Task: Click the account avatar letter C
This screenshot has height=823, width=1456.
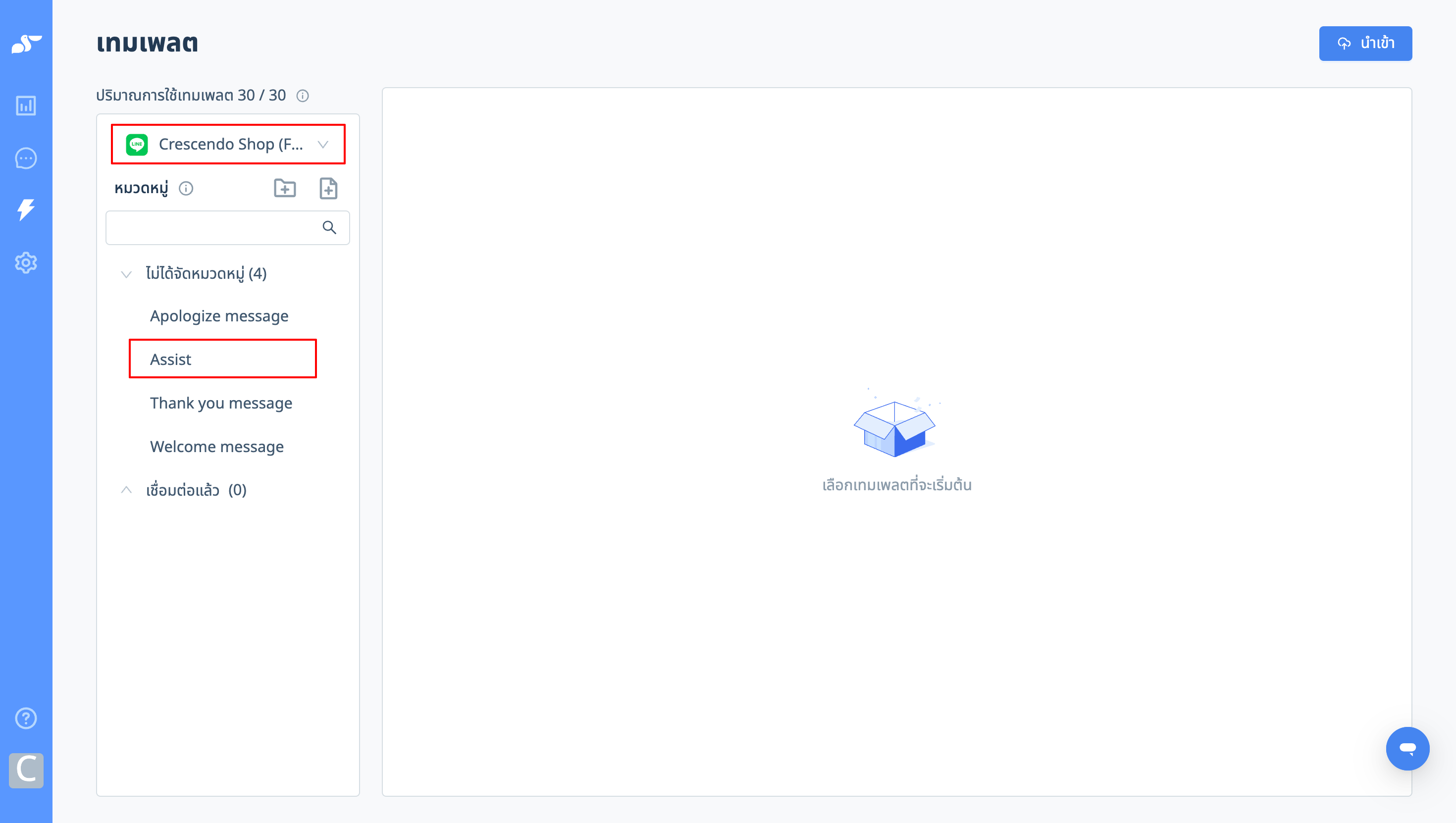Action: pos(26,770)
